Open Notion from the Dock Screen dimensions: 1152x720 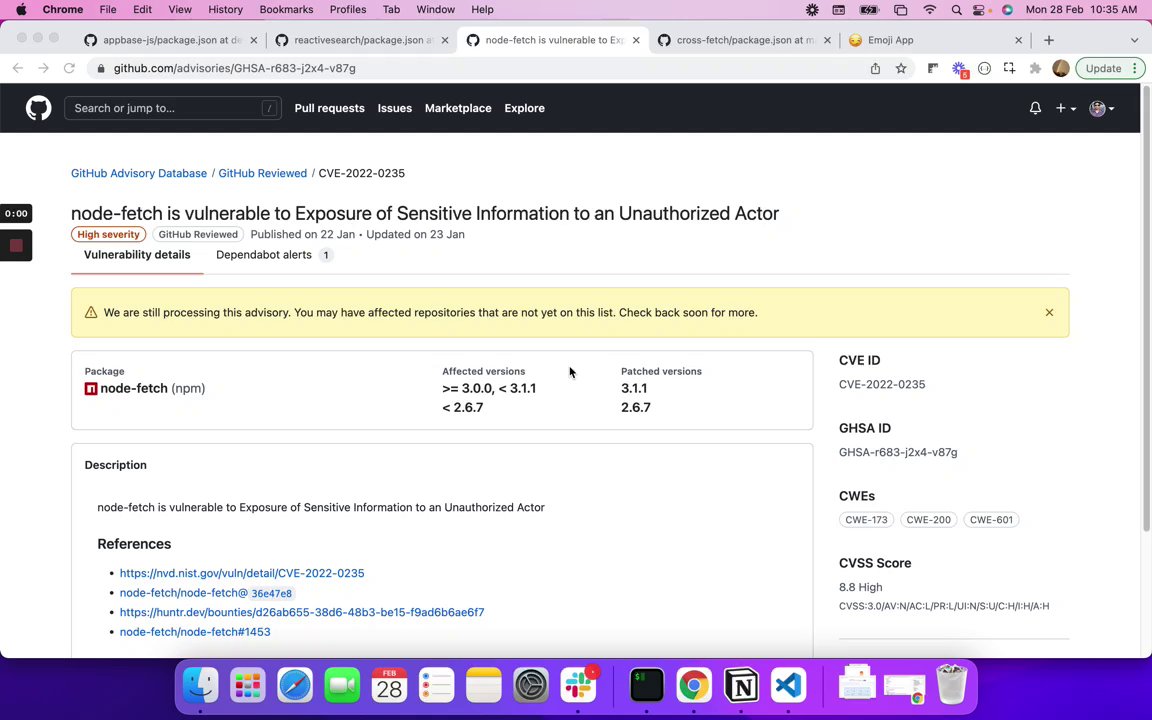coord(741,685)
